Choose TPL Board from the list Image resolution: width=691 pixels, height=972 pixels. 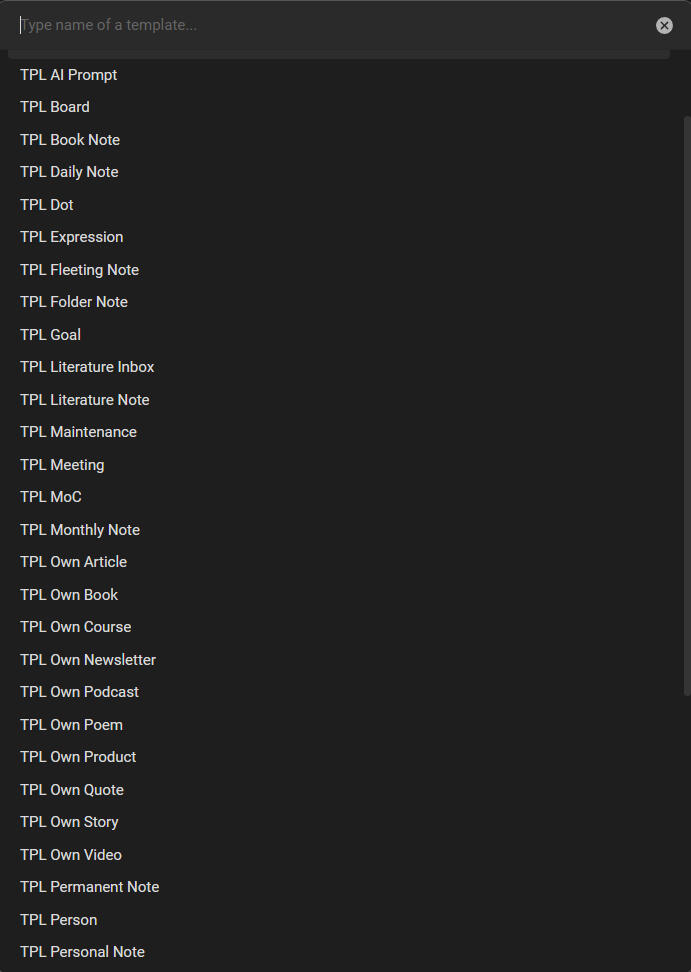point(55,107)
